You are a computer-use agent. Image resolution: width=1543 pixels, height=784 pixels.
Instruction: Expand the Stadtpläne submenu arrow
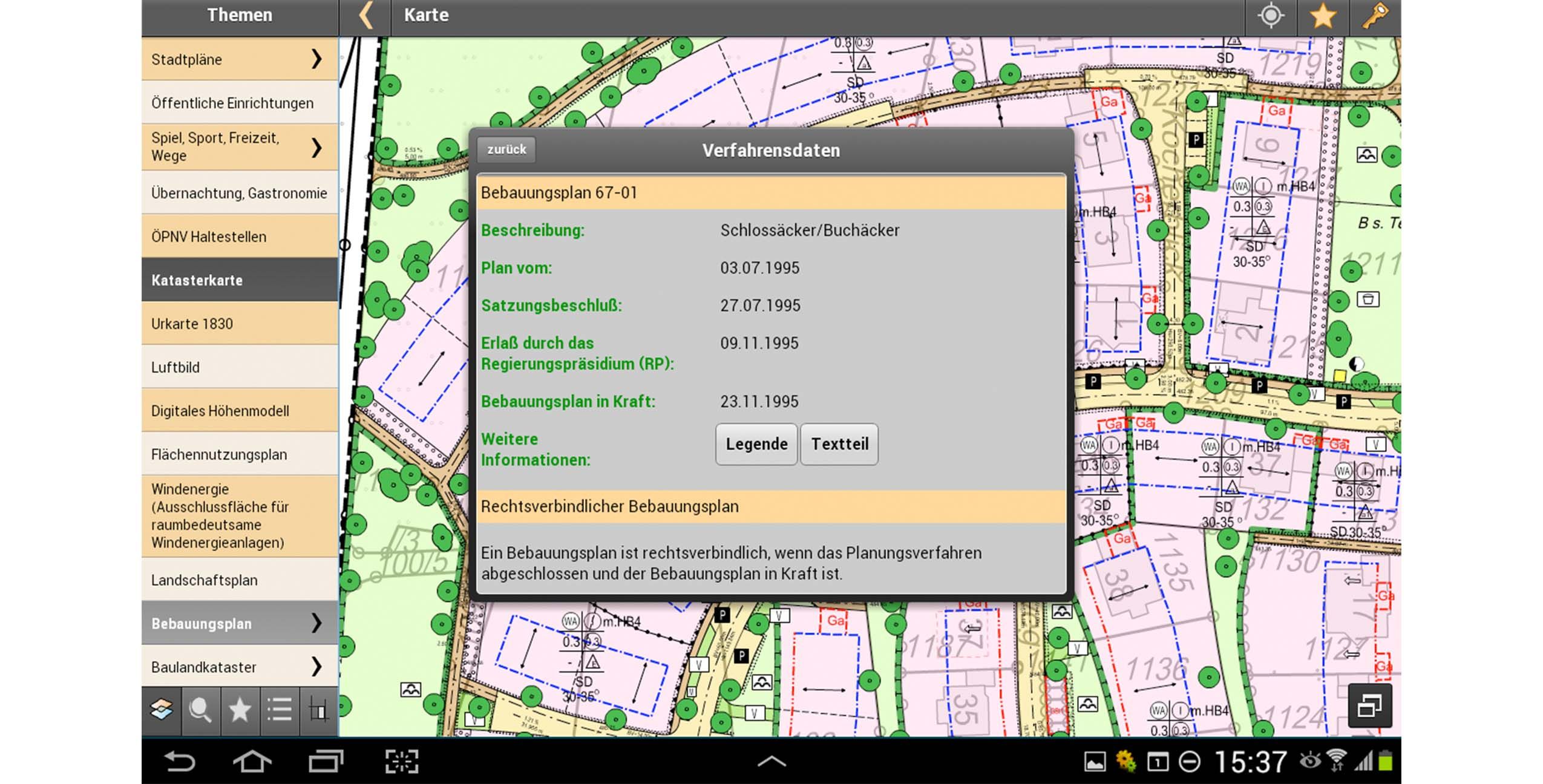316,59
